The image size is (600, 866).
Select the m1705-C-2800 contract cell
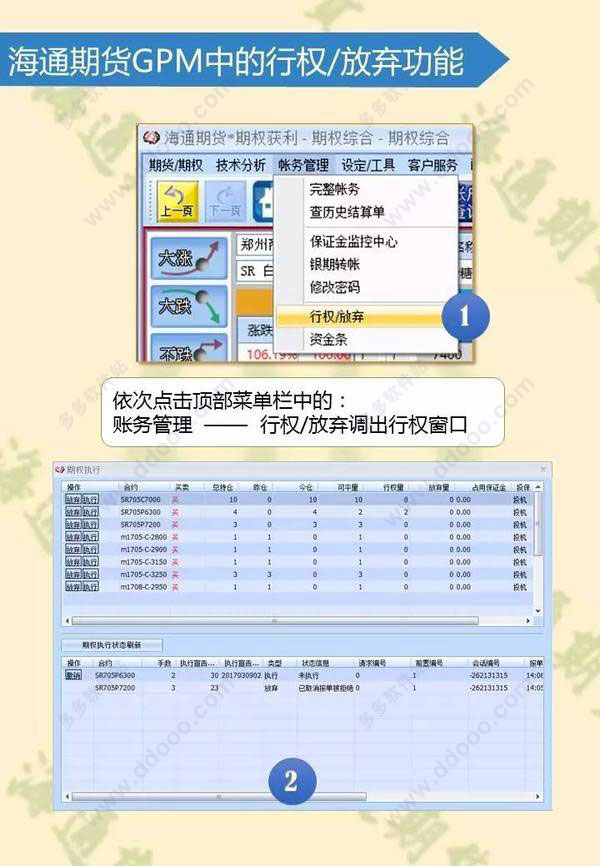click(x=144, y=537)
